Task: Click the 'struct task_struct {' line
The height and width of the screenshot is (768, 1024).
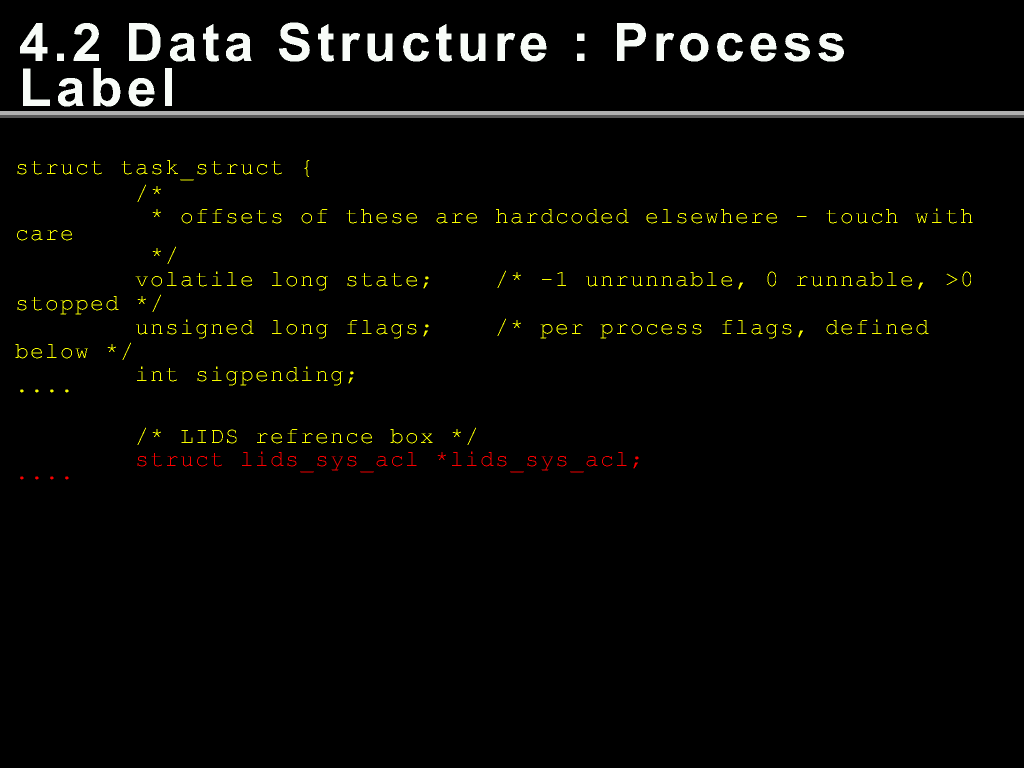Action: 164,168
